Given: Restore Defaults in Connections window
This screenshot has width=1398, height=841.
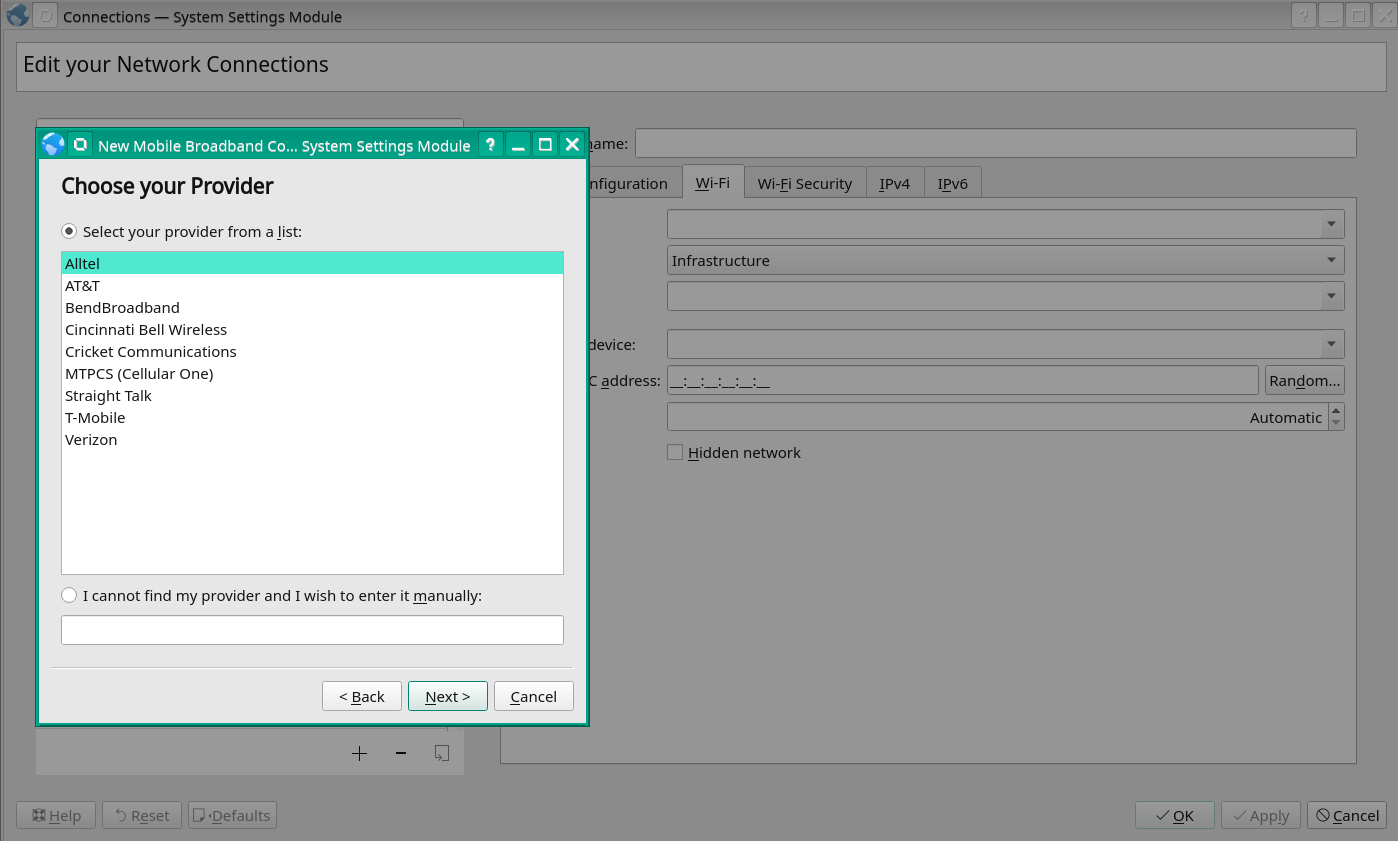Looking at the screenshot, I should point(232,815).
